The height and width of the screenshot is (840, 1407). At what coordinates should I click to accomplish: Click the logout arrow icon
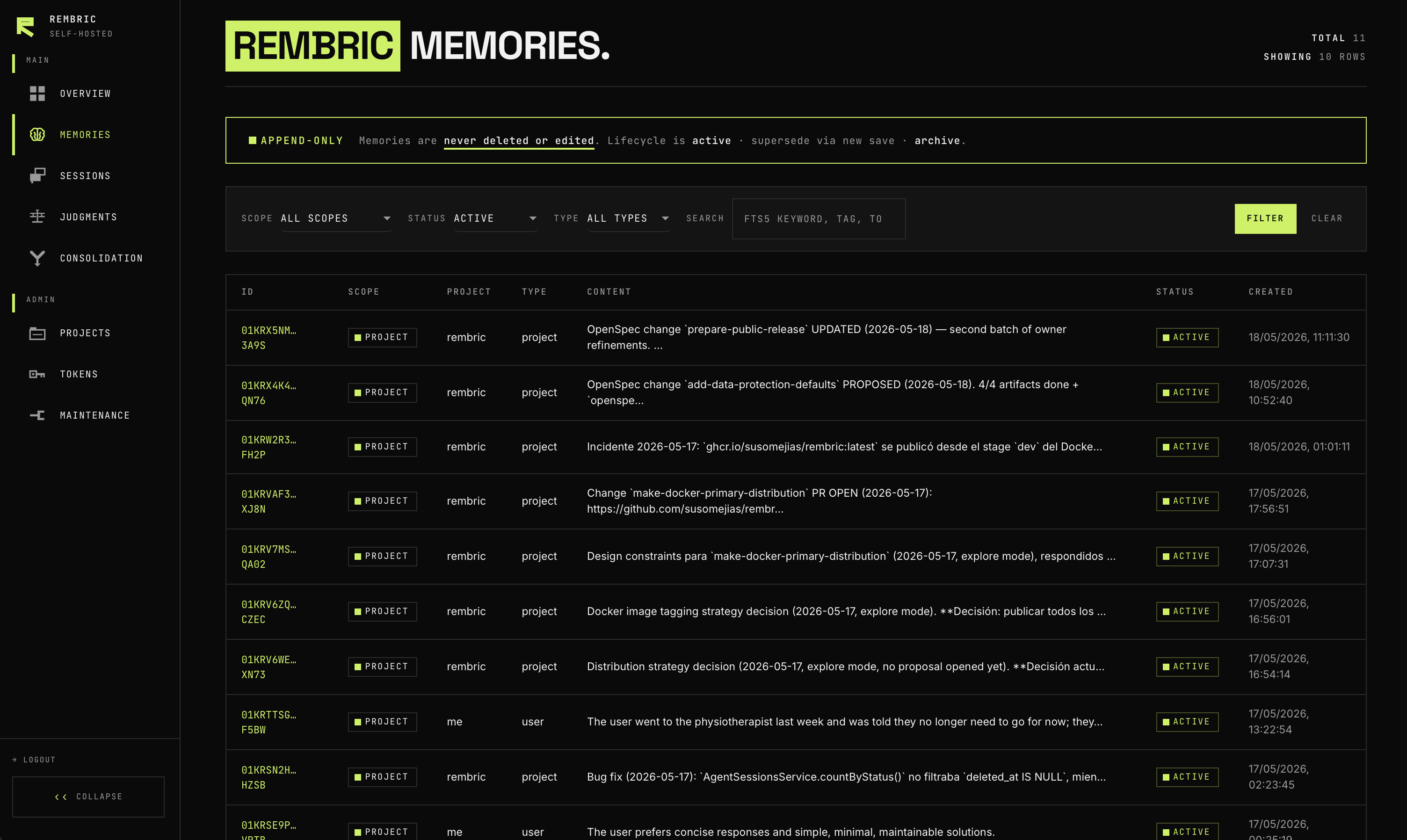[15, 760]
